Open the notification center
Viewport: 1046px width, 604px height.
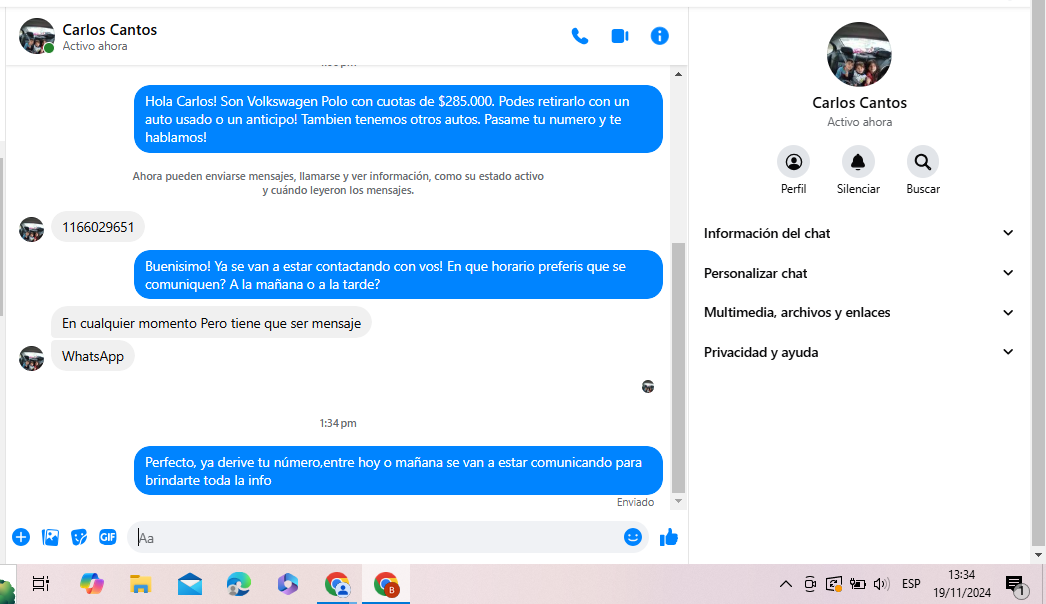tap(1016, 585)
